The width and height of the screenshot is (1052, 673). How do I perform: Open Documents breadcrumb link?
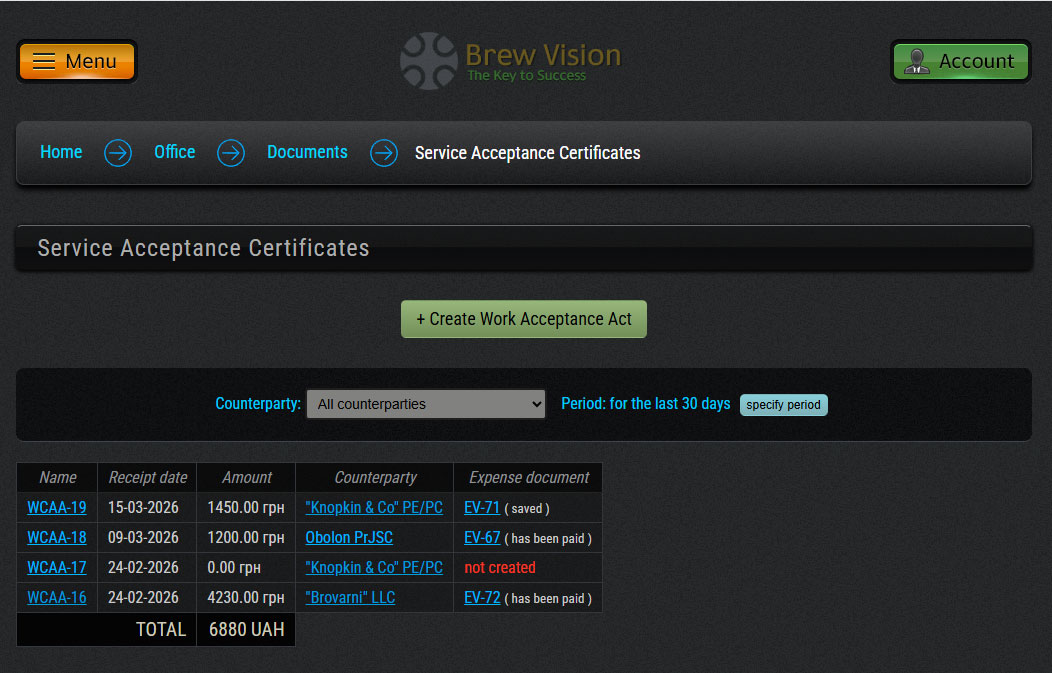tap(307, 152)
